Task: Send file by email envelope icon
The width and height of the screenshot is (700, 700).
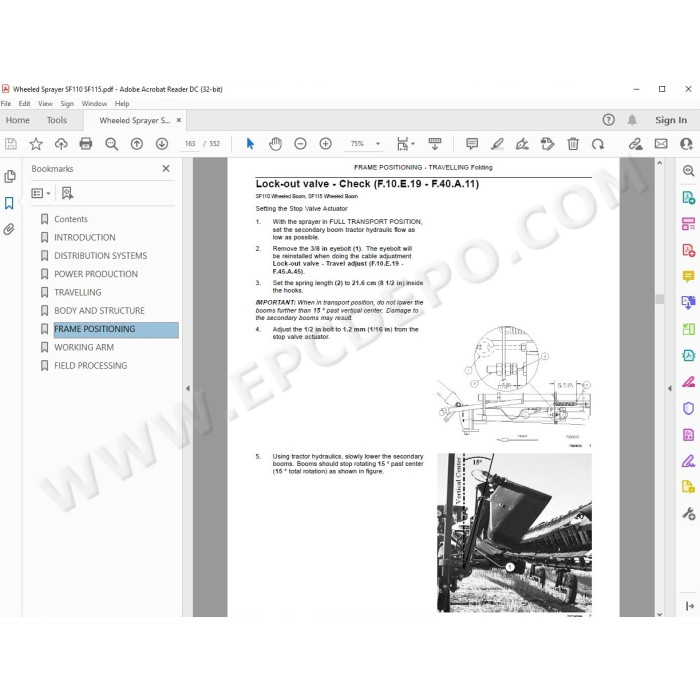Action: (661, 144)
